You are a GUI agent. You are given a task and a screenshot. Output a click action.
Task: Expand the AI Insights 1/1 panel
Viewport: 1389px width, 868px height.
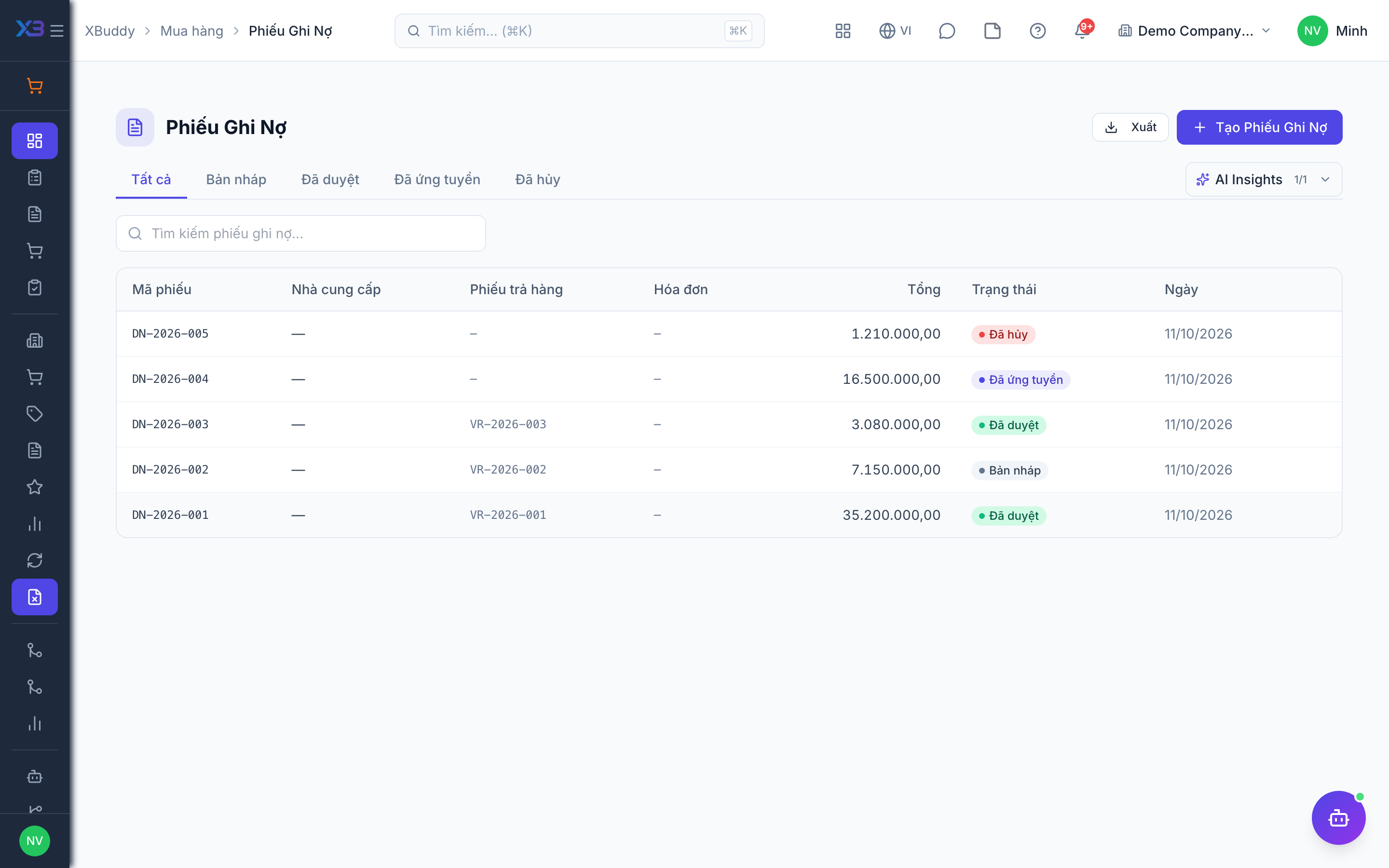(1263, 180)
